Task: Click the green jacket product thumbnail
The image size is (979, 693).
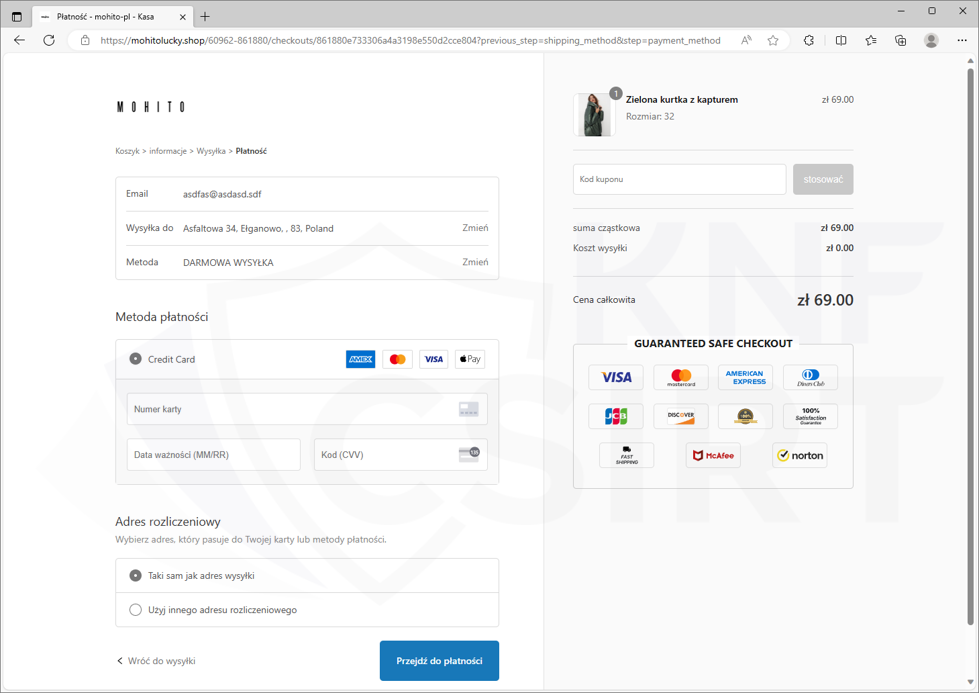Action: pos(593,115)
